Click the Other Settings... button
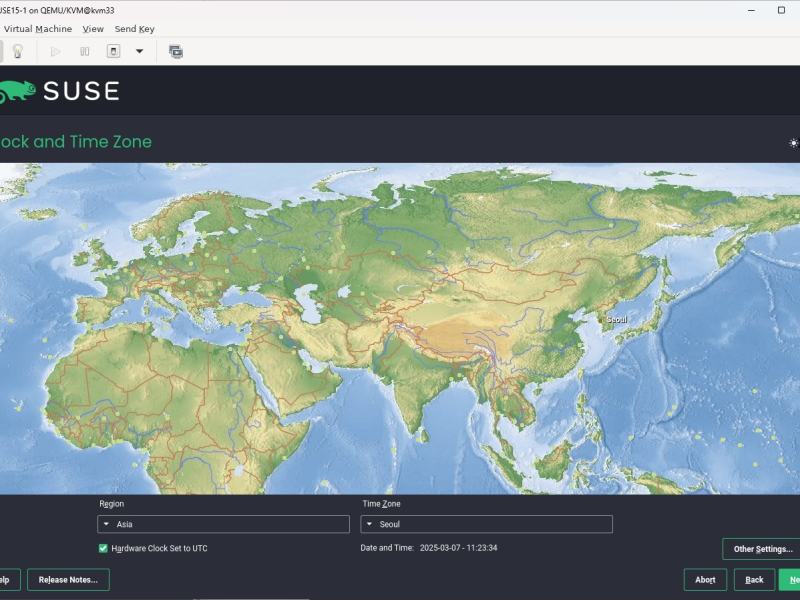Image resolution: width=800 pixels, height=600 pixels. tap(761, 549)
